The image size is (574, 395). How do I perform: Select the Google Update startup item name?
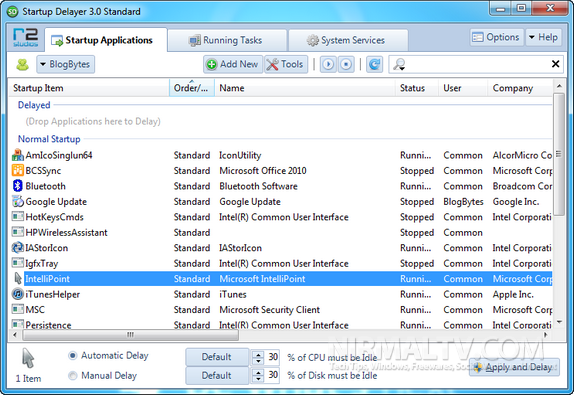coord(56,202)
